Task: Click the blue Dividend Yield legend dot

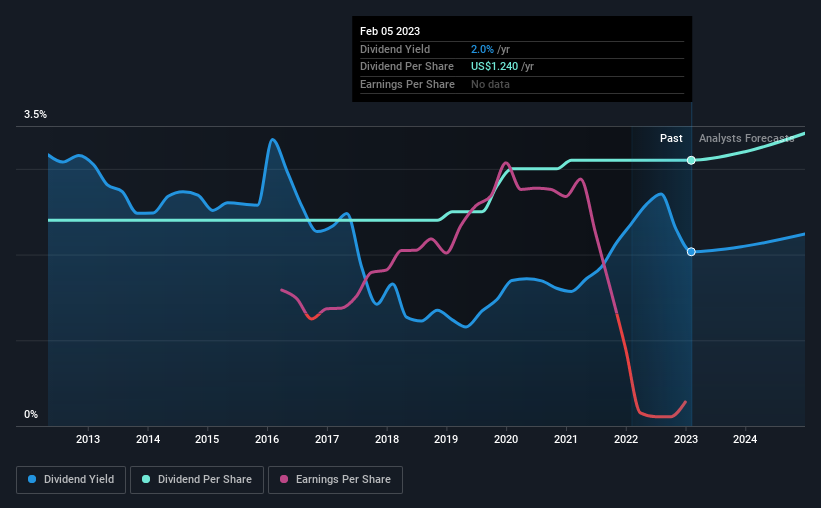Action: [x=32, y=479]
